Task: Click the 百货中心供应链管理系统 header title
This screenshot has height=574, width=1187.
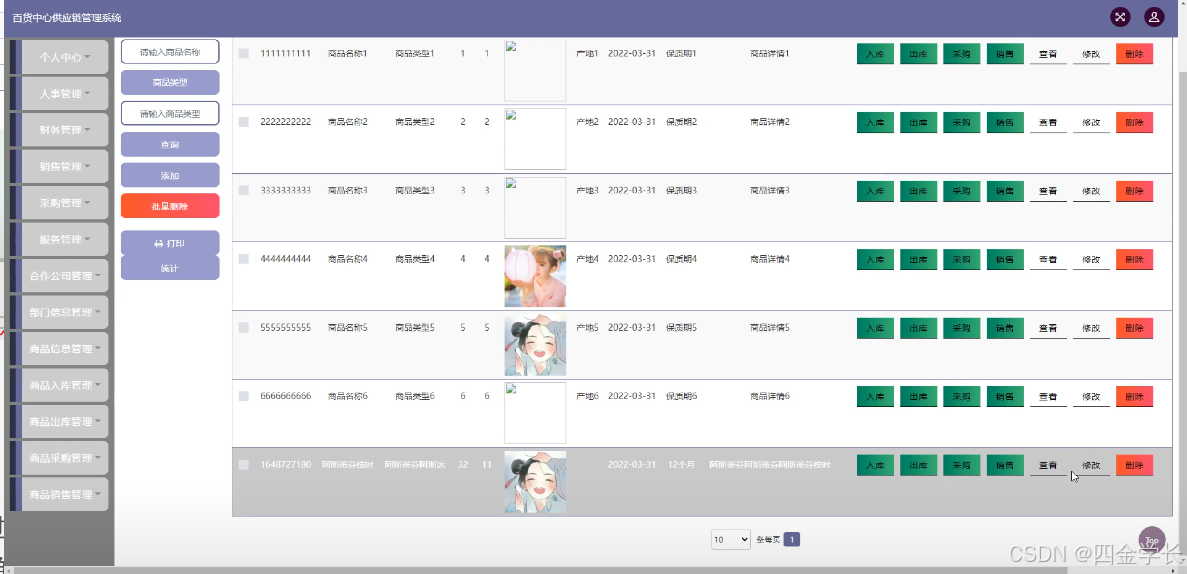Action: coord(67,17)
